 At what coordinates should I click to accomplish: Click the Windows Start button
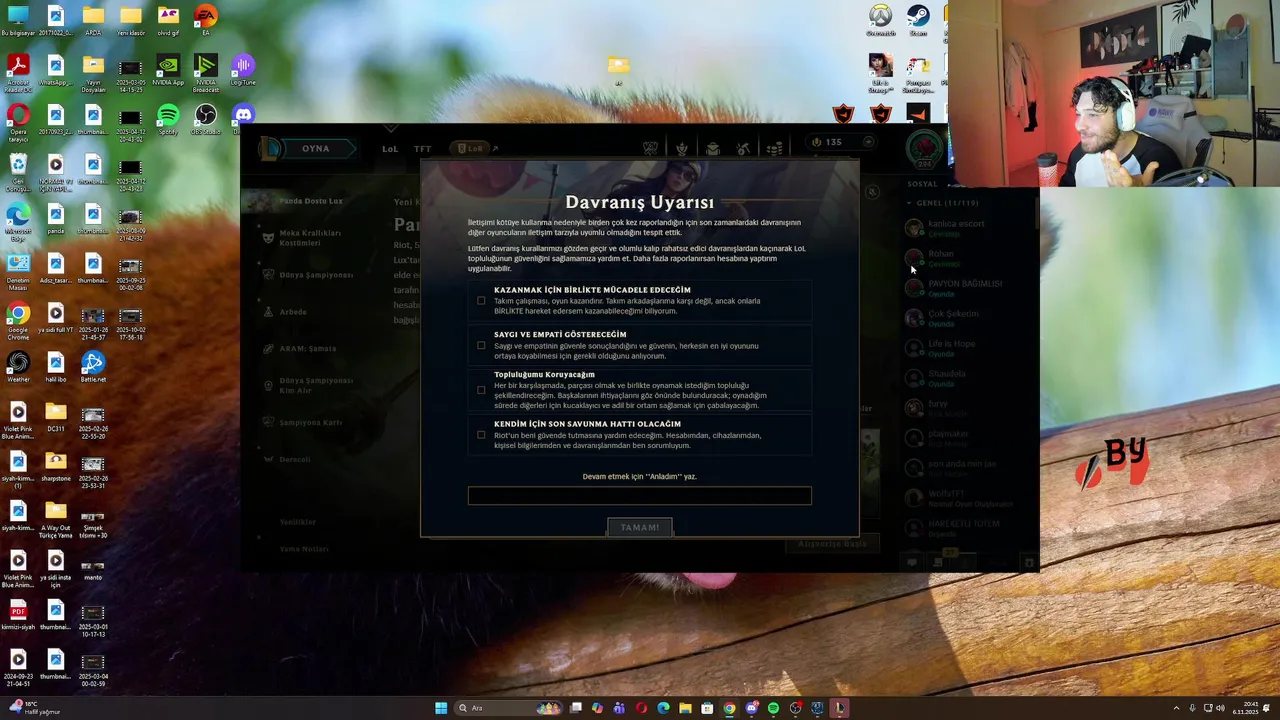pyautogui.click(x=441, y=708)
